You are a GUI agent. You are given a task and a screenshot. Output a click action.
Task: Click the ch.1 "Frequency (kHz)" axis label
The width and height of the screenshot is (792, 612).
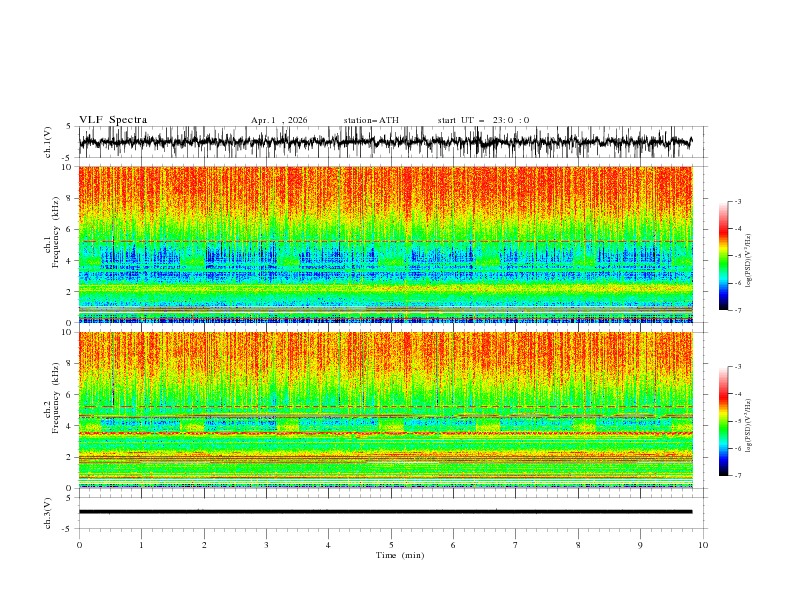point(56,232)
